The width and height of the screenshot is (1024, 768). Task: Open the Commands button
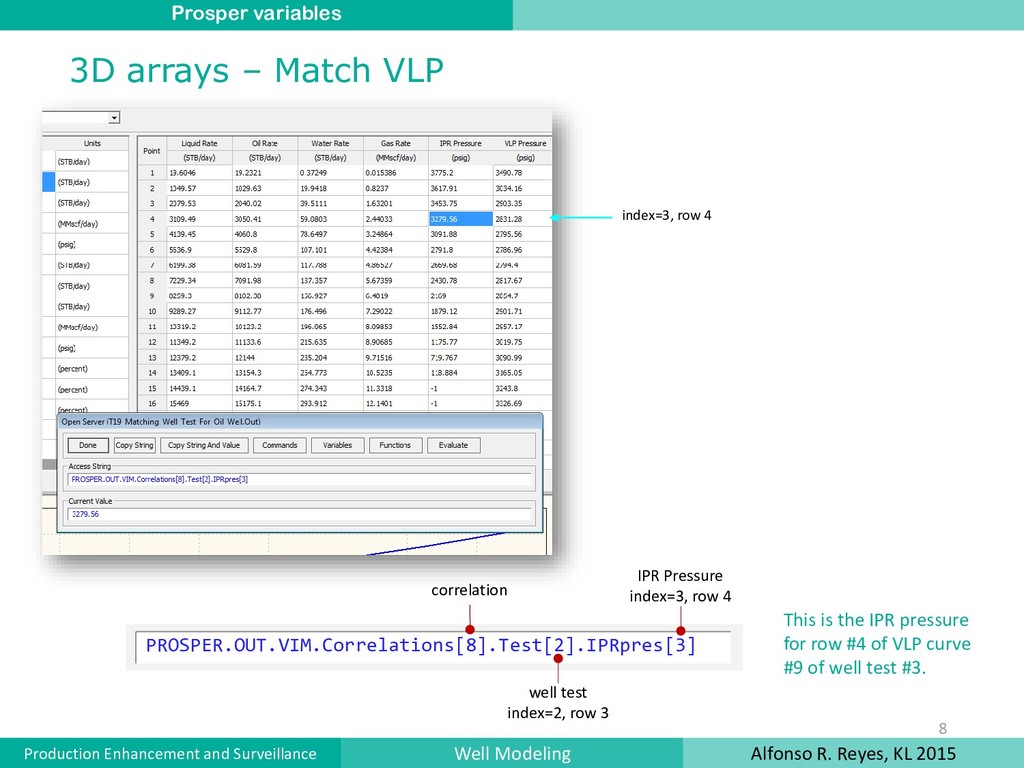pyautogui.click(x=280, y=445)
